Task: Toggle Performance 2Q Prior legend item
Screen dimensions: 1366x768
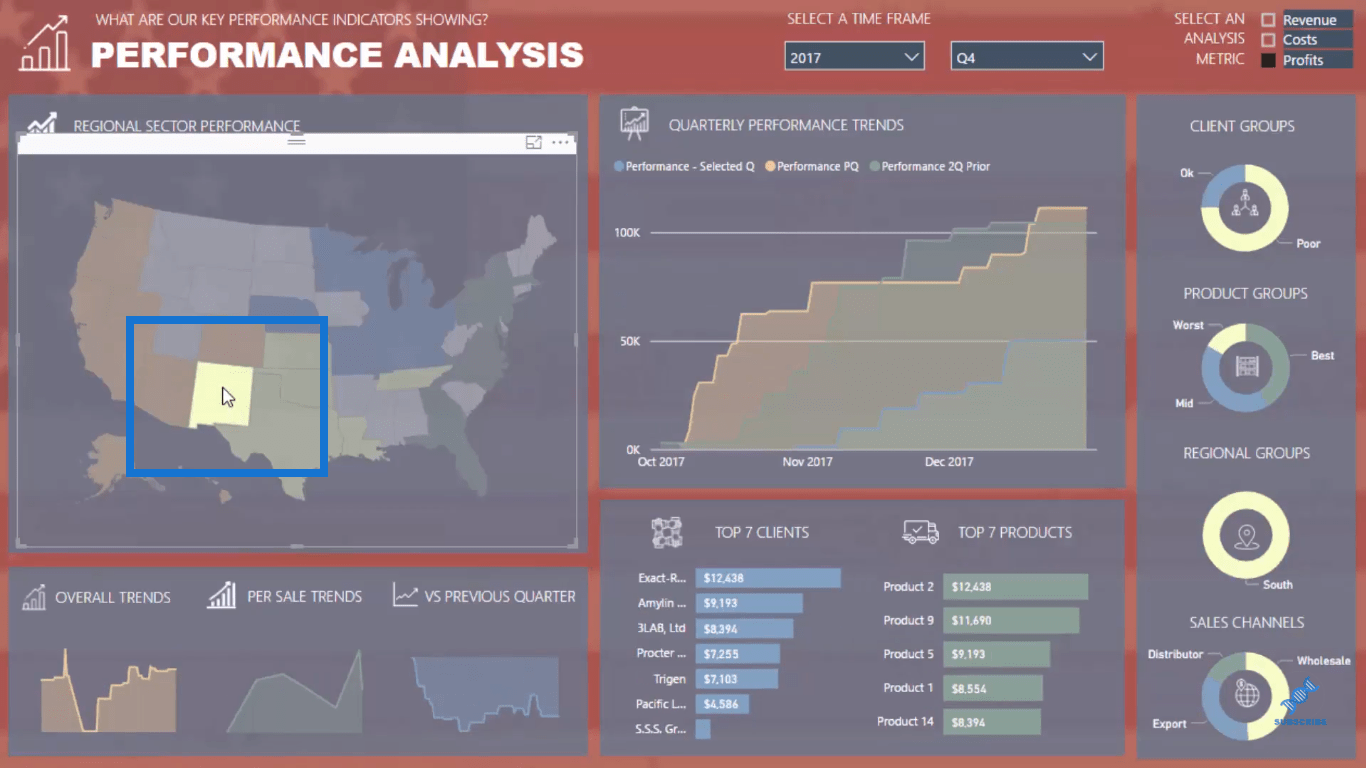Action: click(930, 166)
